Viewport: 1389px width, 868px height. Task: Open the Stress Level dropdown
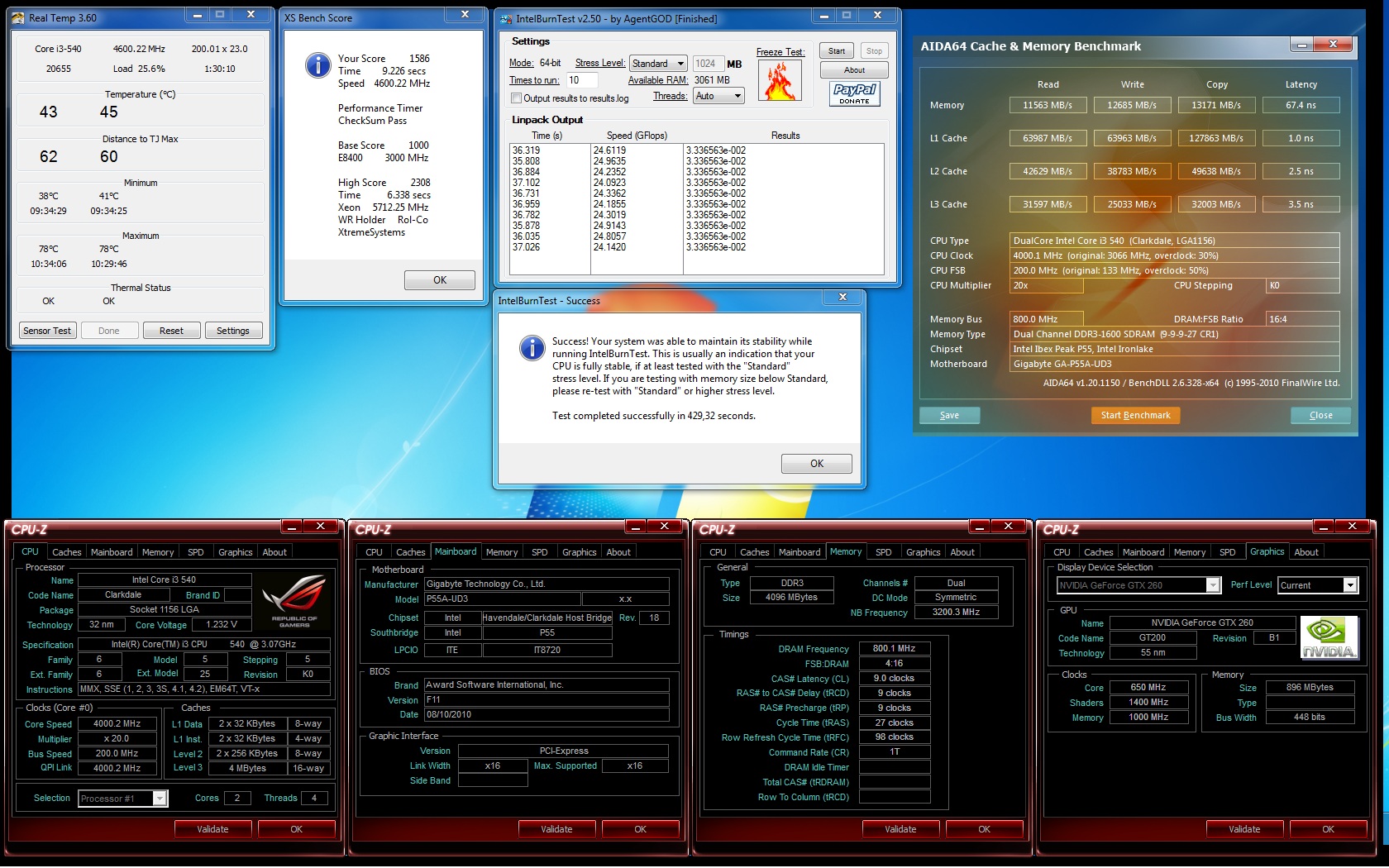pos(658,64)
